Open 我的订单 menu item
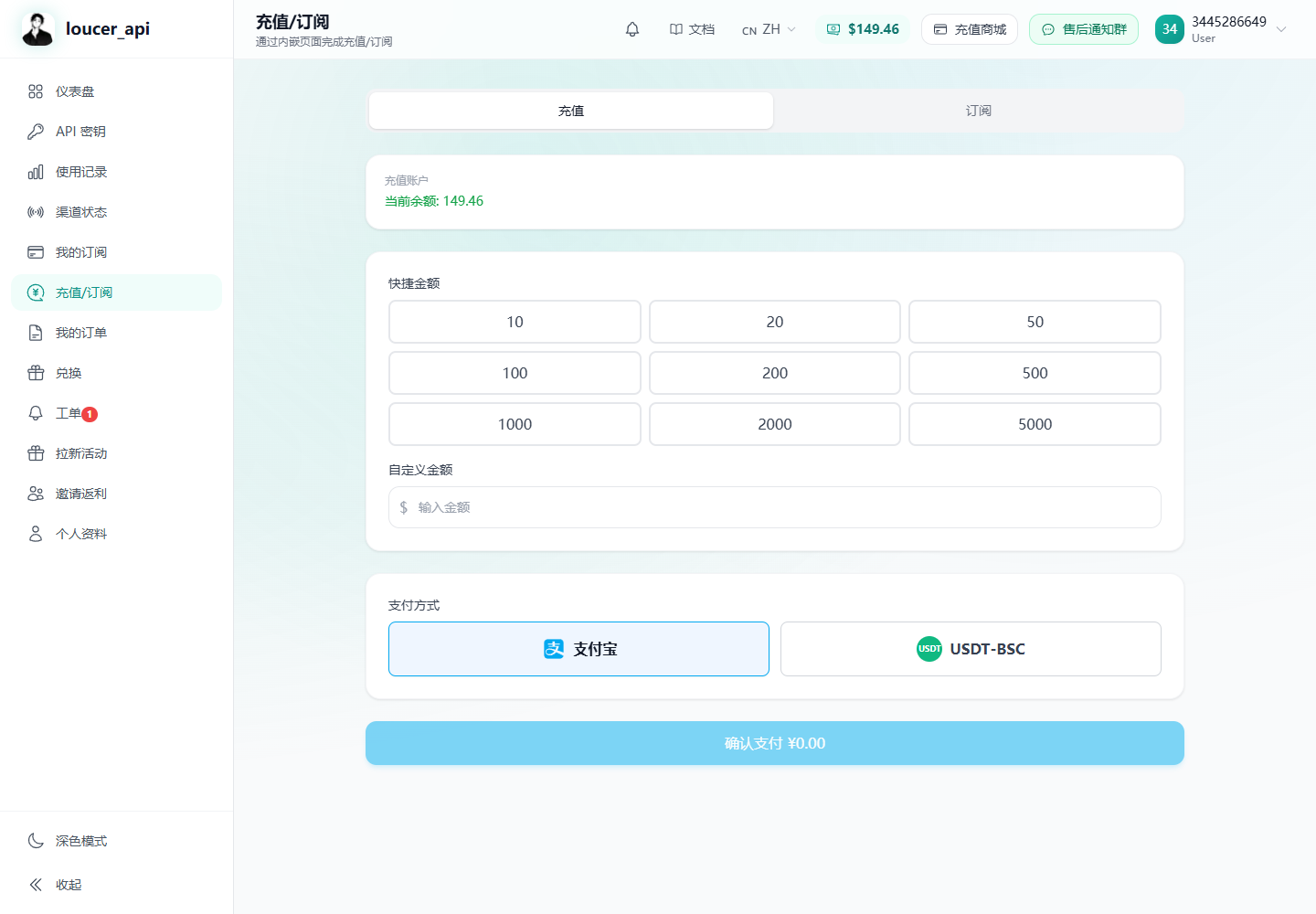 coord(117,333)
